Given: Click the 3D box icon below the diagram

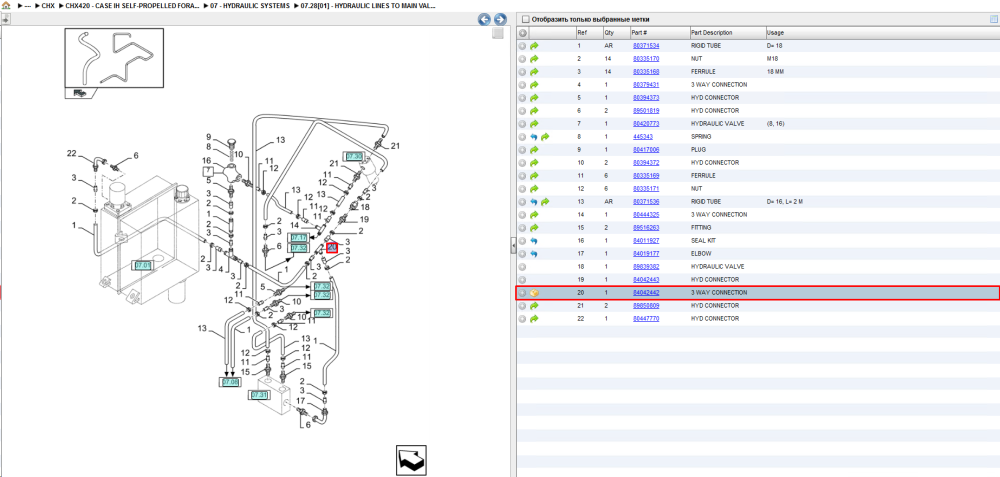Looking at the screenshot, I should (411, 460).
